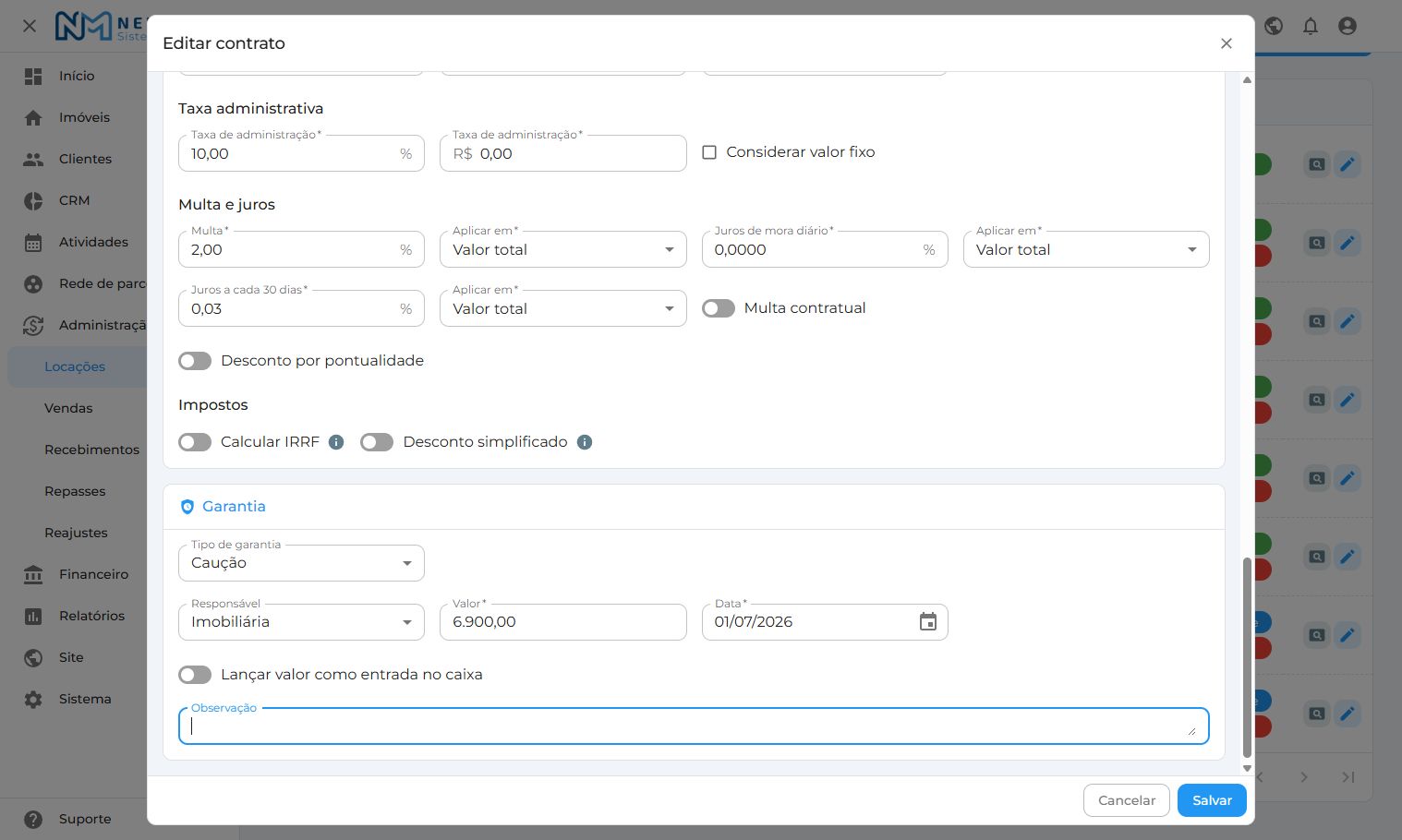Click the info icon beside Desconto simplificado

click(585, 442)
